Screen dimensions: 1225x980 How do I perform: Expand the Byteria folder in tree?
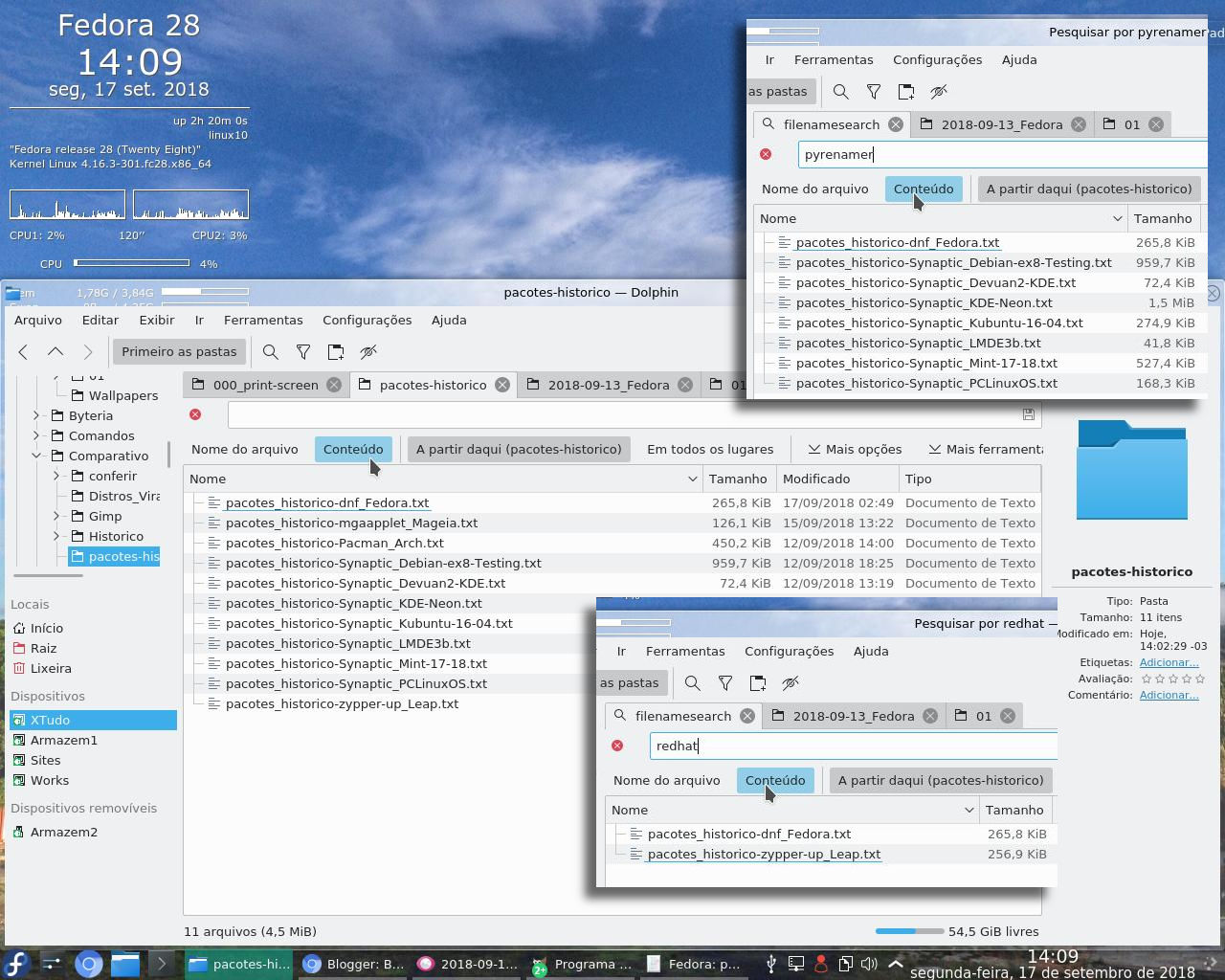[x=36, y=415]
